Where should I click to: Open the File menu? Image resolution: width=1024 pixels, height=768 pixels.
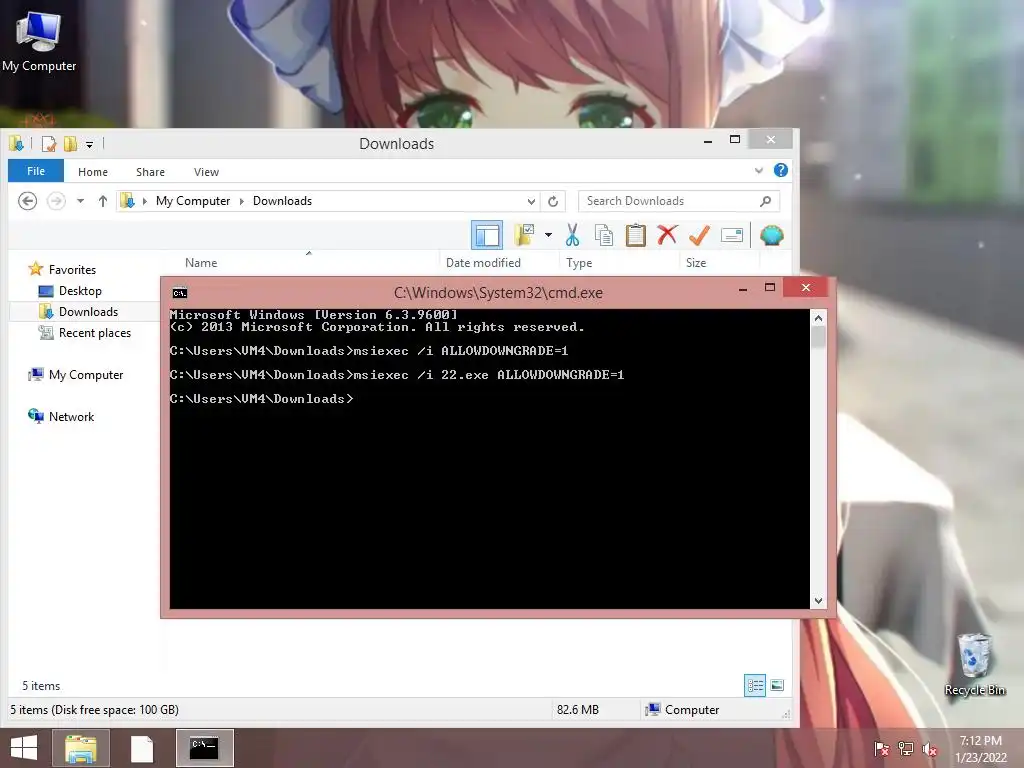(x=36, y=171)
